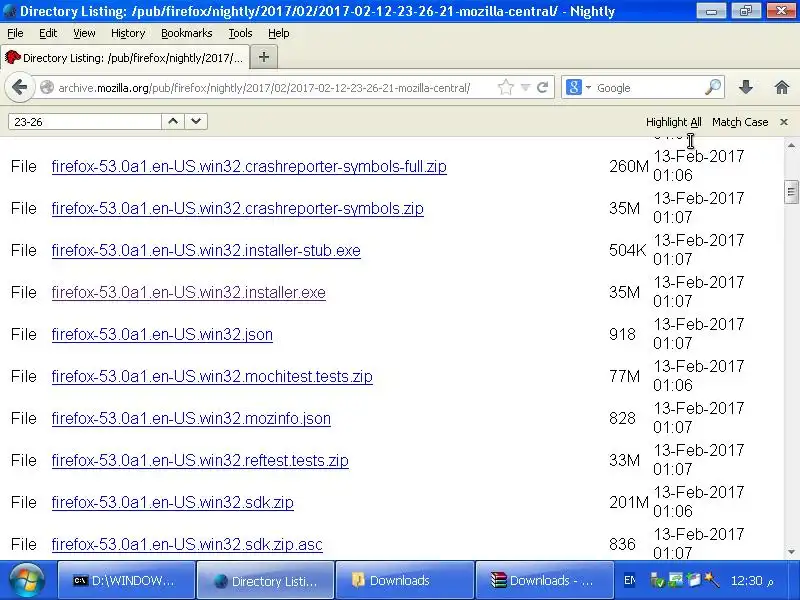Switch to D:\WINDOW... command prompt taskbar item
The image size is (800, 600).
coord(126,581)
